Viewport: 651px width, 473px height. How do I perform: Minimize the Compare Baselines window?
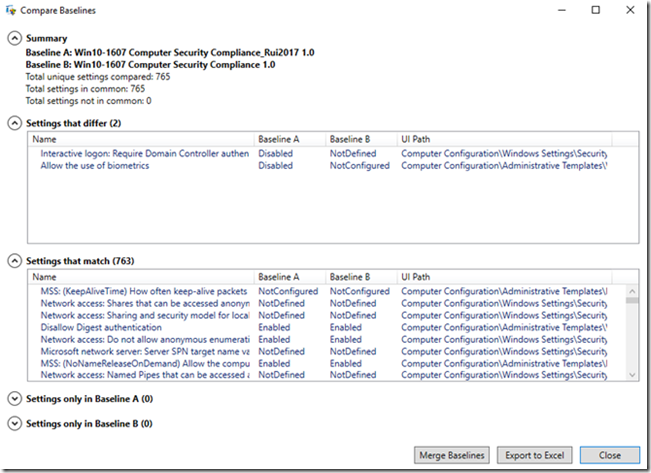pos(562,10)
